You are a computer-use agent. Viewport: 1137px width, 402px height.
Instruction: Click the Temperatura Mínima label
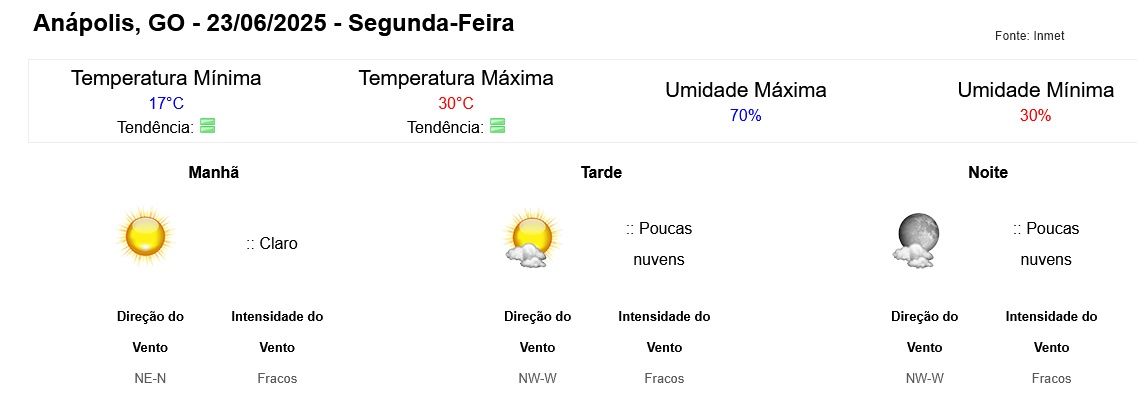pos(166,78)
